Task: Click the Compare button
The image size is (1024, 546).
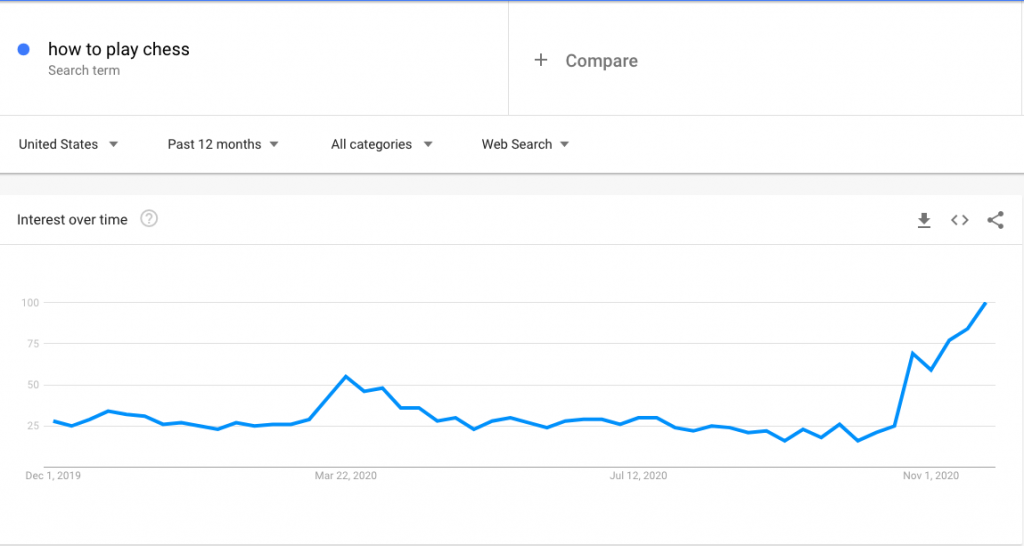Action: 586,61
